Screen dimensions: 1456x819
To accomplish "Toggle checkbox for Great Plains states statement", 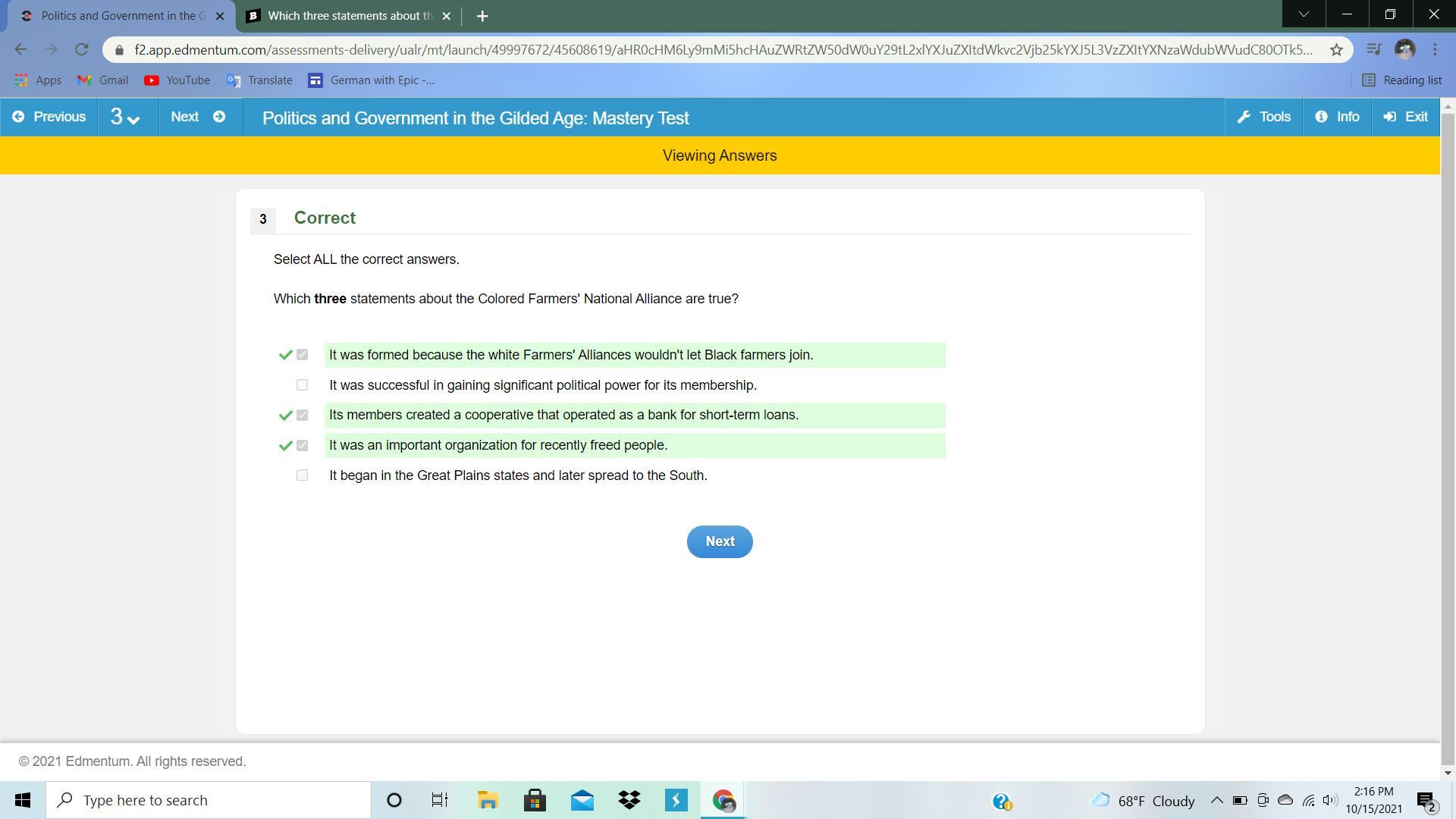I will [x=302, y=475].
